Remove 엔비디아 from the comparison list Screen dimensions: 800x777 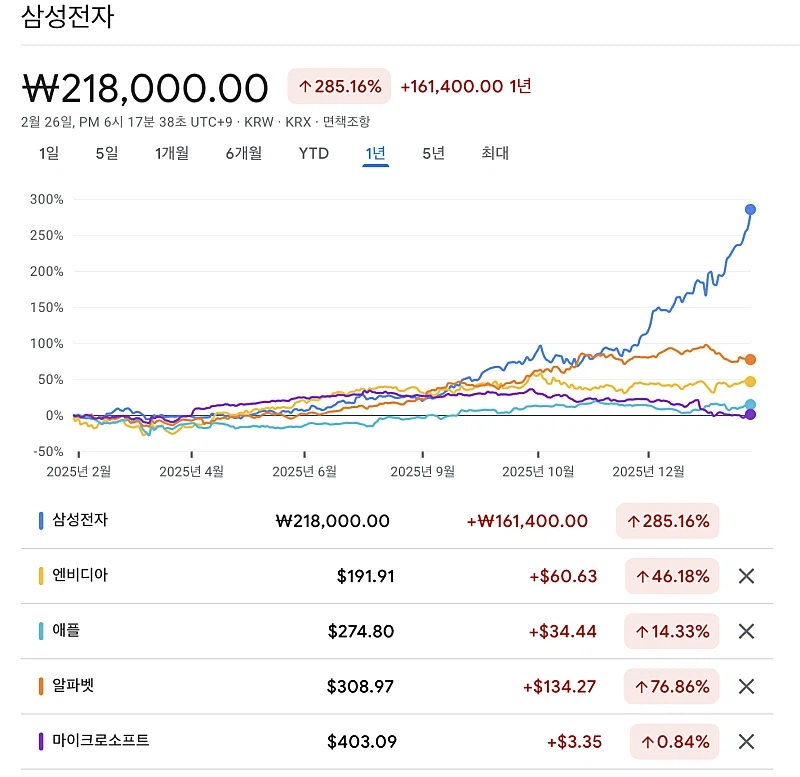(747, 576)
